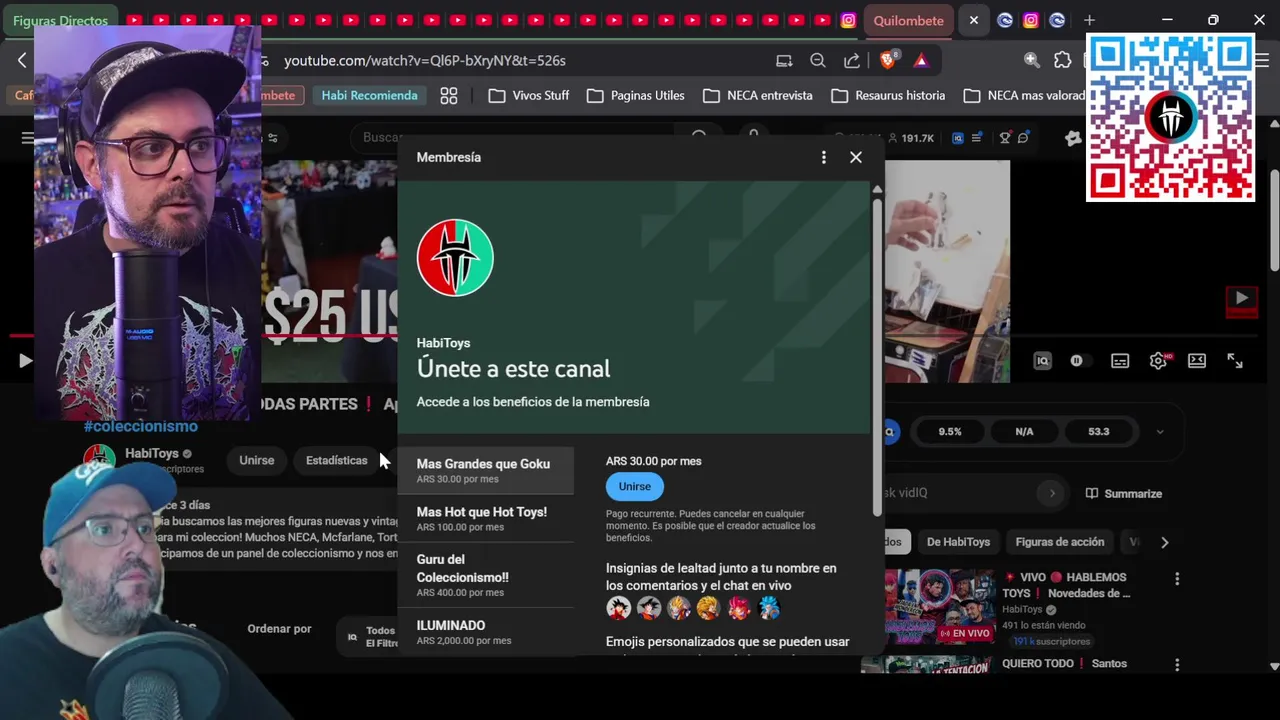Viewport: 1280px width, 720px height.
Task: Click the Unirse button beside HabiToys channel
Action: pyautogui.click(x=256, y=460)
